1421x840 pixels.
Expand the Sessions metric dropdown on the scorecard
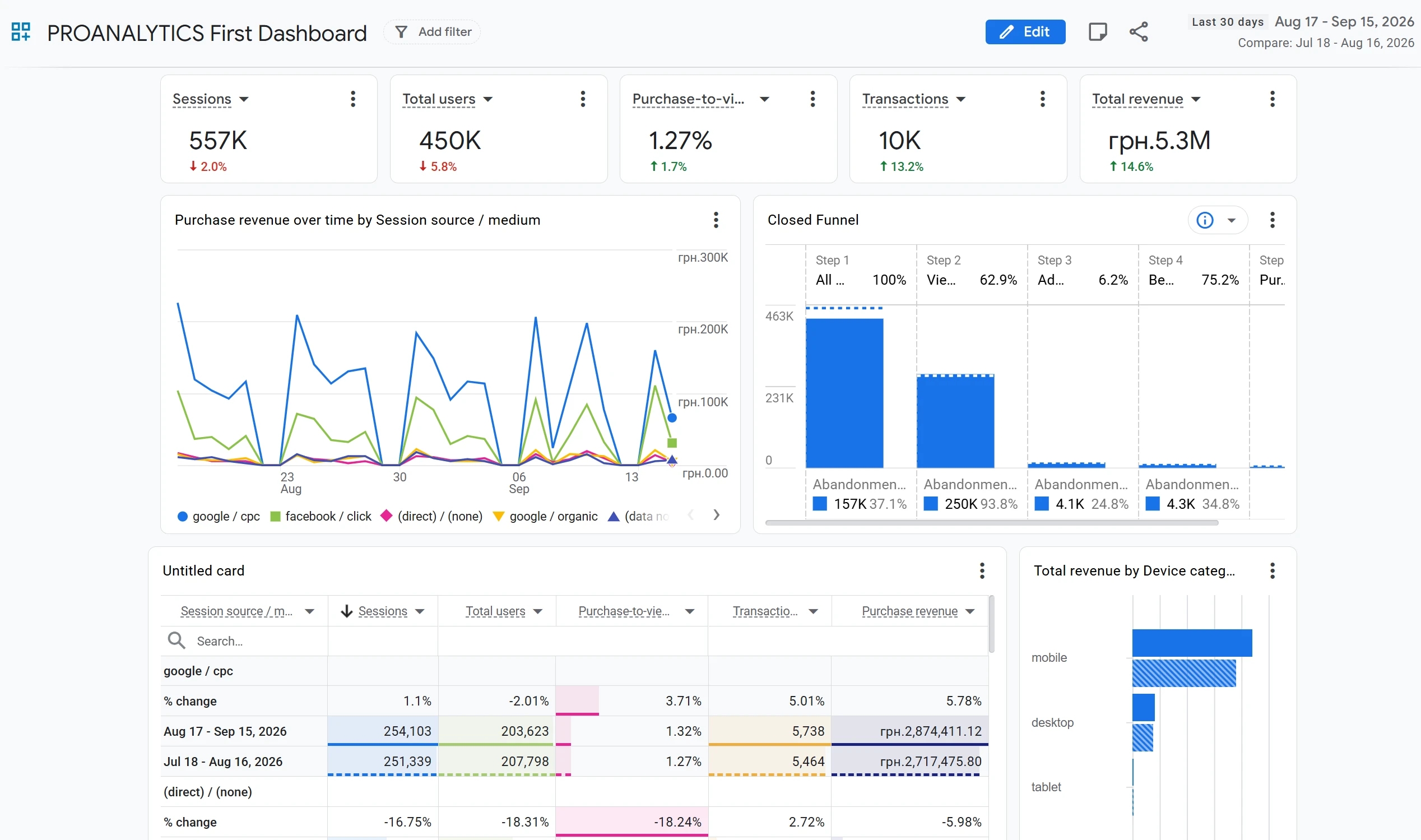click(244, 100)
